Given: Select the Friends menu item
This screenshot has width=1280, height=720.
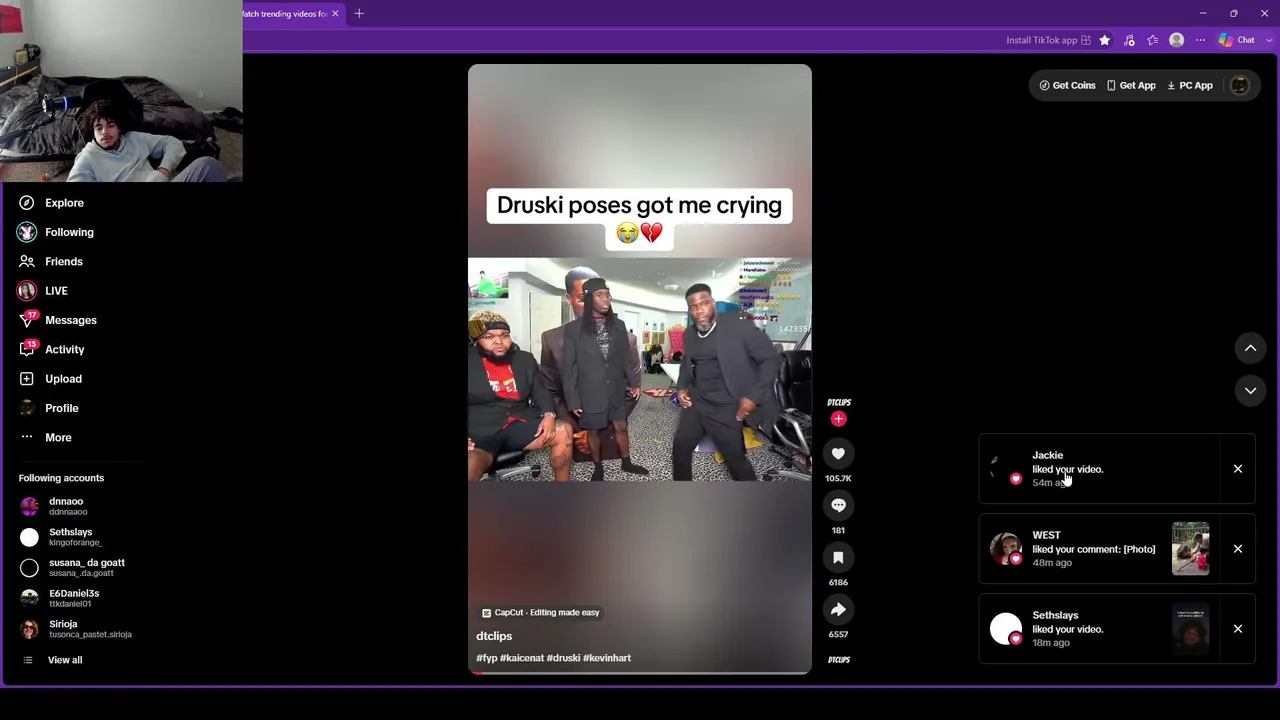Looking at the screenshot, I should point(64,261).
